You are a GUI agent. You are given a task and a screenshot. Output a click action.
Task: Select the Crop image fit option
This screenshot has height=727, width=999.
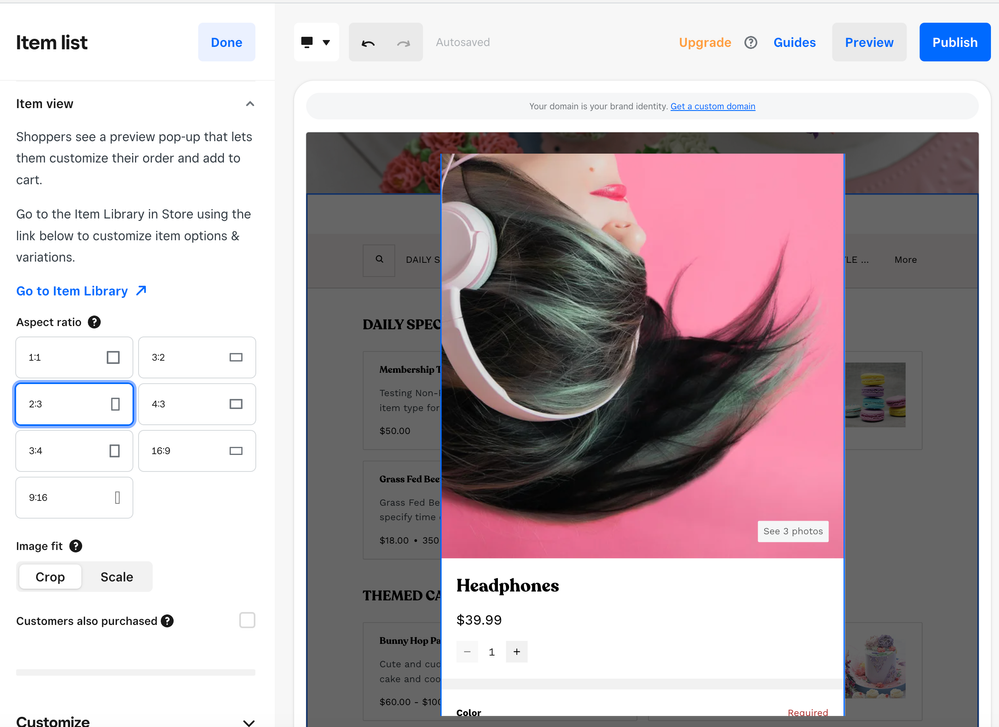click(x=50, y=577)
